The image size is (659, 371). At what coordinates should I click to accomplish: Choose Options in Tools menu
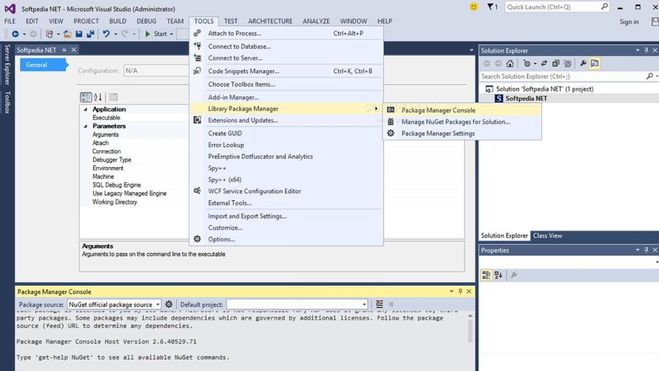coord(287,239)
